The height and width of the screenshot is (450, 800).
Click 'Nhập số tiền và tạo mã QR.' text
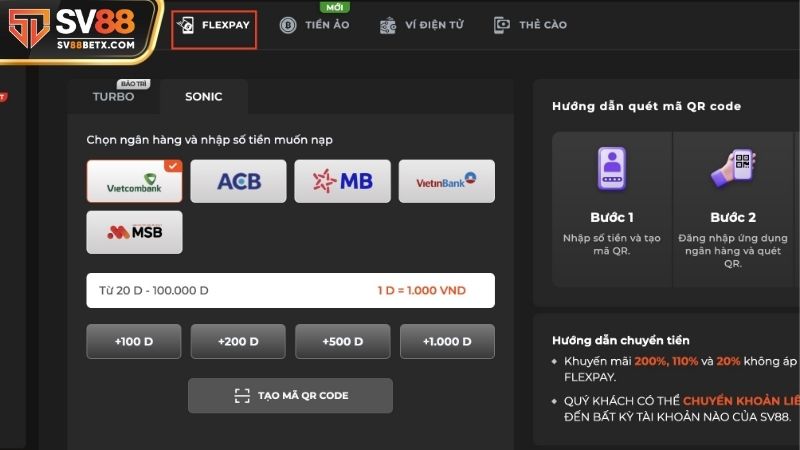[x=612, y=244]
